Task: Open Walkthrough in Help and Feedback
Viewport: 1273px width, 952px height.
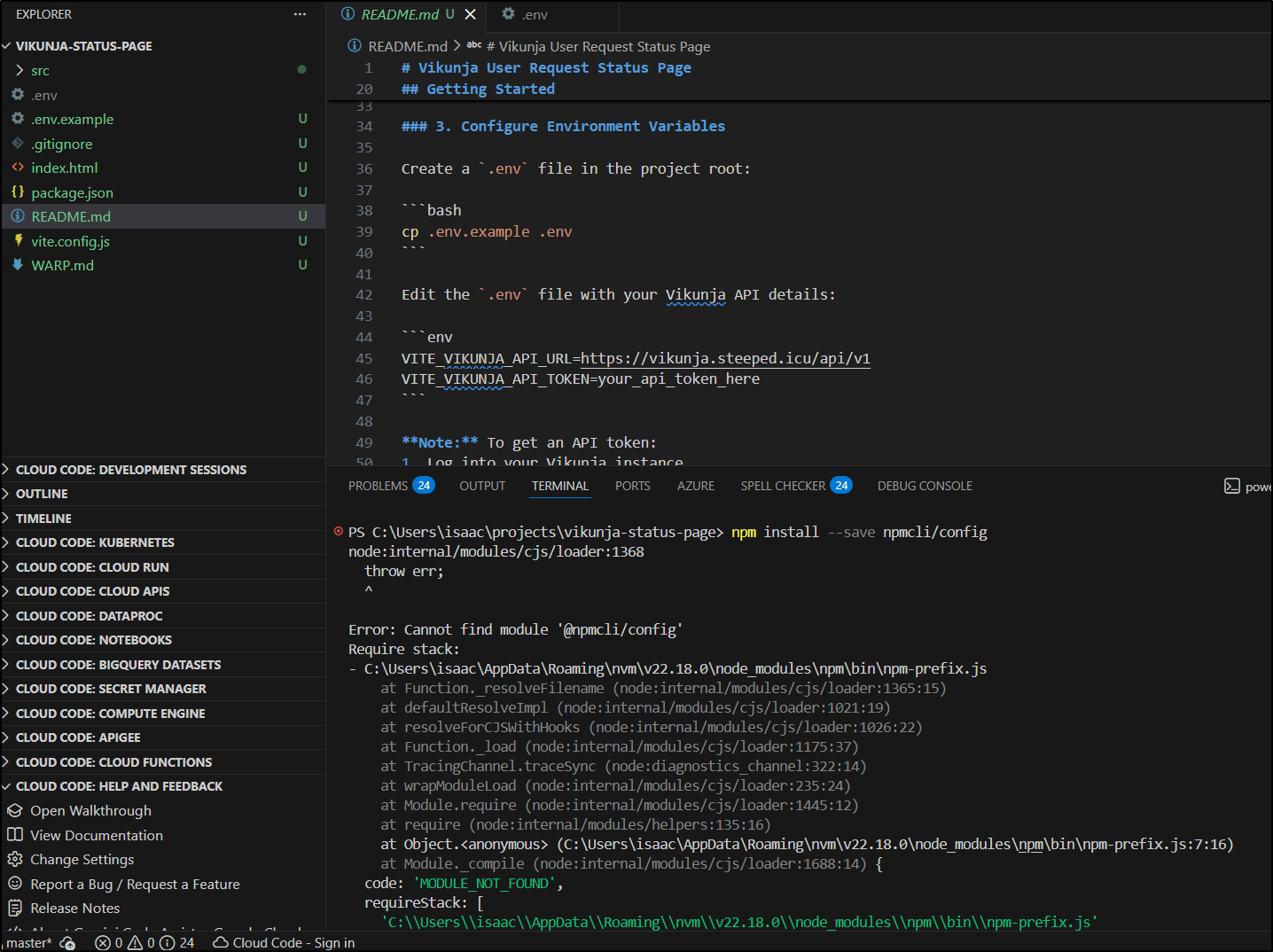Action: pos(90,811)
